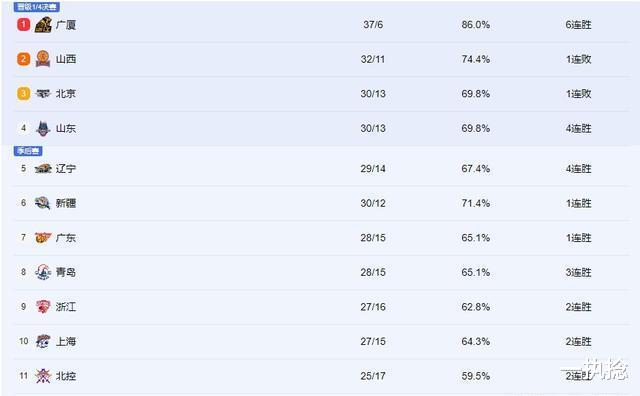The width and height of the screenshot is (640, 396).
Task: Click the 上海 team logo icon
Action: [43, 341]
